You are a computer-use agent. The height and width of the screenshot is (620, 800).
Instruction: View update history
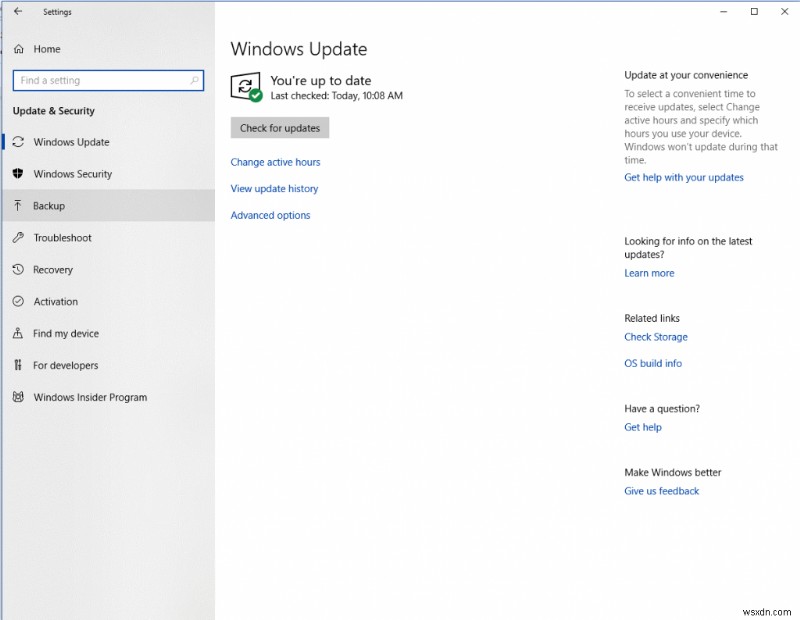(x=274, y=188)
